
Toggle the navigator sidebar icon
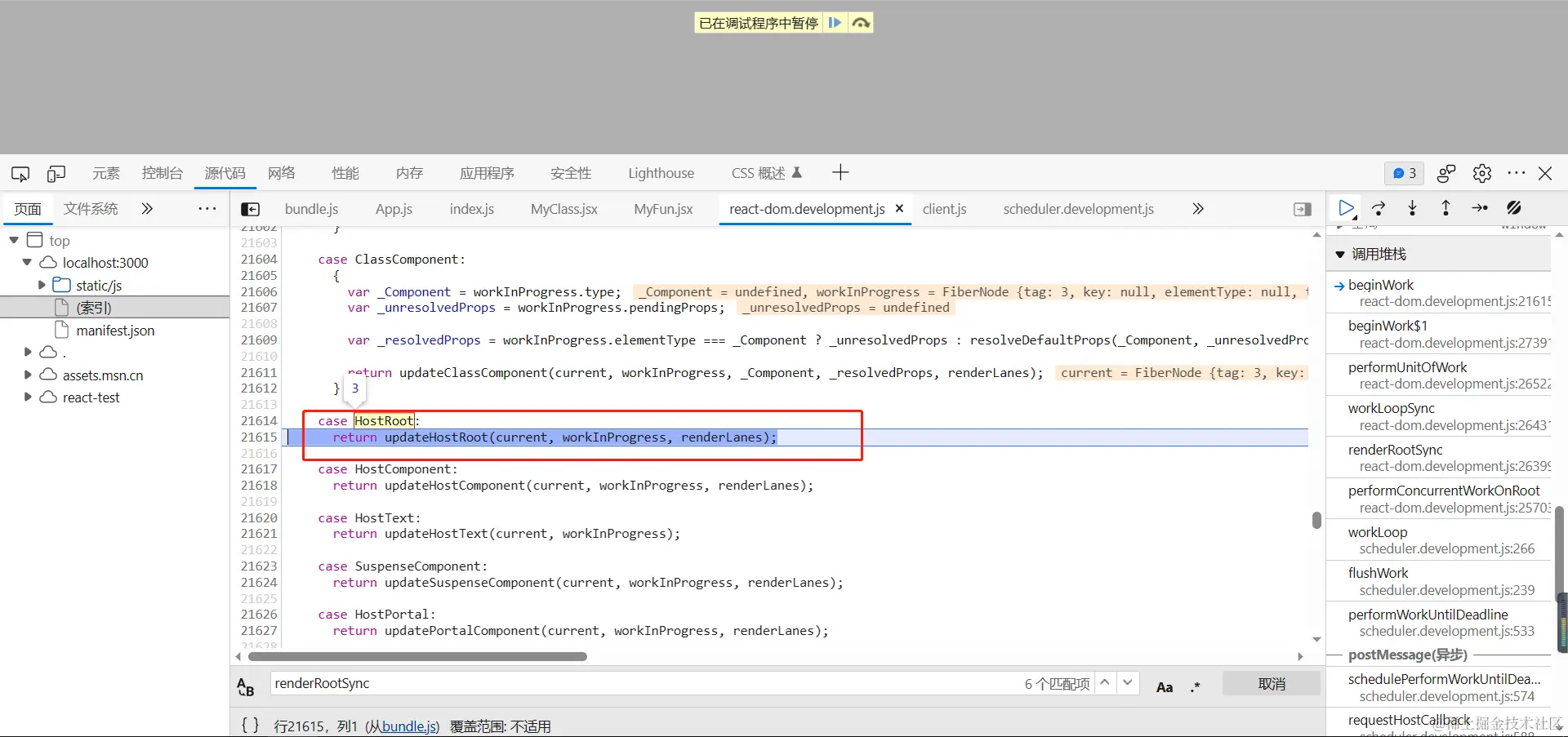tap(251, 209)
